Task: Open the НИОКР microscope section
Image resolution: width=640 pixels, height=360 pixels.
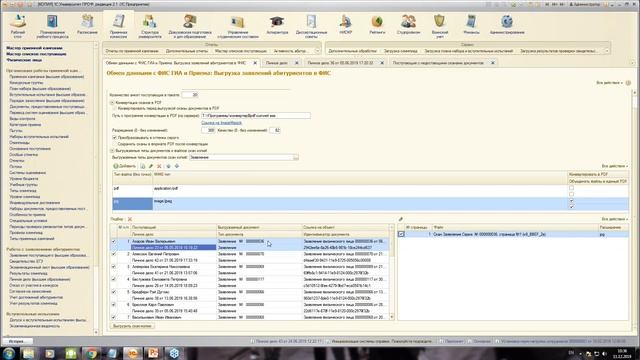Action: 345,24
